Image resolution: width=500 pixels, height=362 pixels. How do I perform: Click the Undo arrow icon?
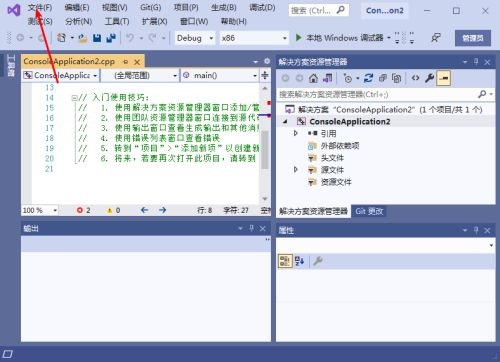[130, 38]
